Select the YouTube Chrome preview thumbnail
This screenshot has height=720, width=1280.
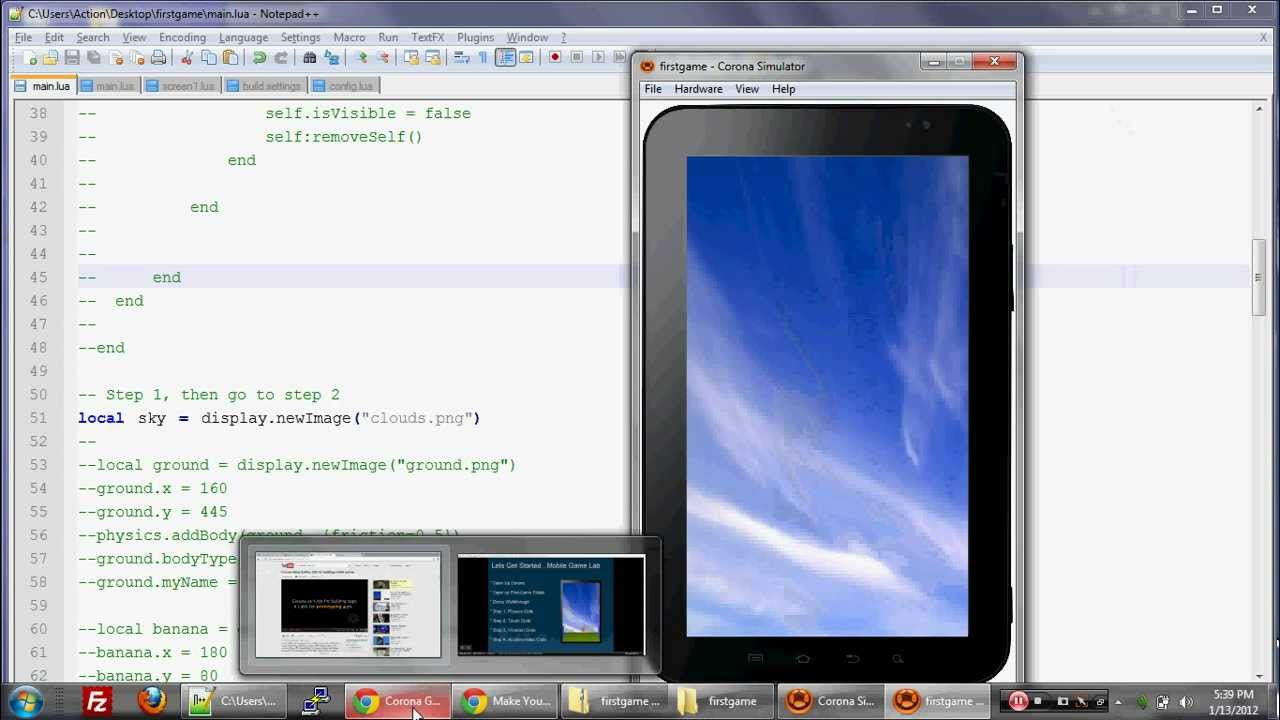(348, 605)
